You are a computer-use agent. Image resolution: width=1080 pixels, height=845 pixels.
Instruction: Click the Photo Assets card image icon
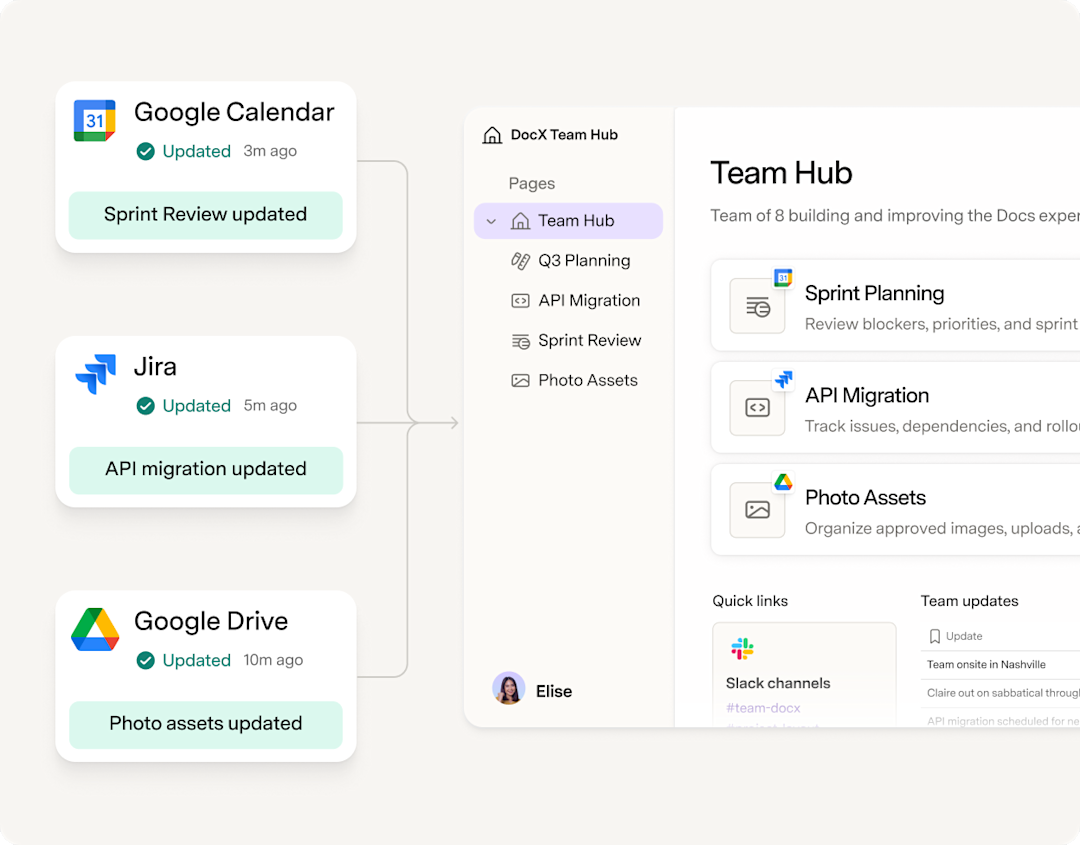[x=757, y=510]
